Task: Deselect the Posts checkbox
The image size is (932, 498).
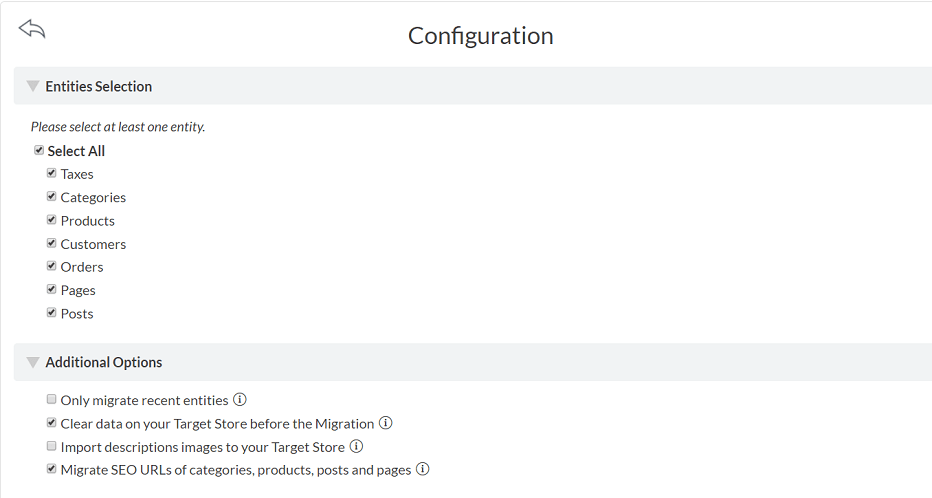Action: (52, 313)
